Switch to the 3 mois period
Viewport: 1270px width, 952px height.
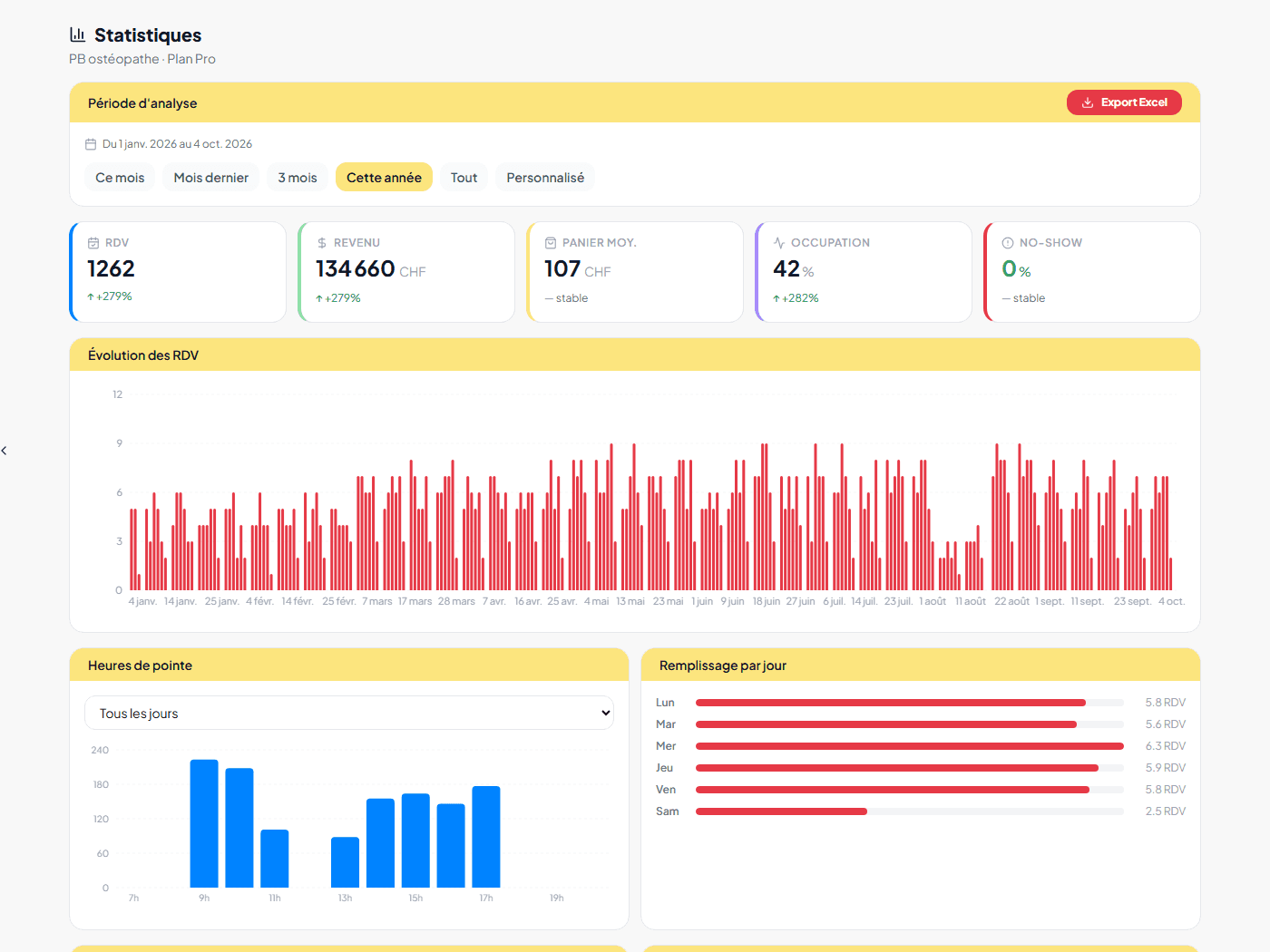click(298, 178)
